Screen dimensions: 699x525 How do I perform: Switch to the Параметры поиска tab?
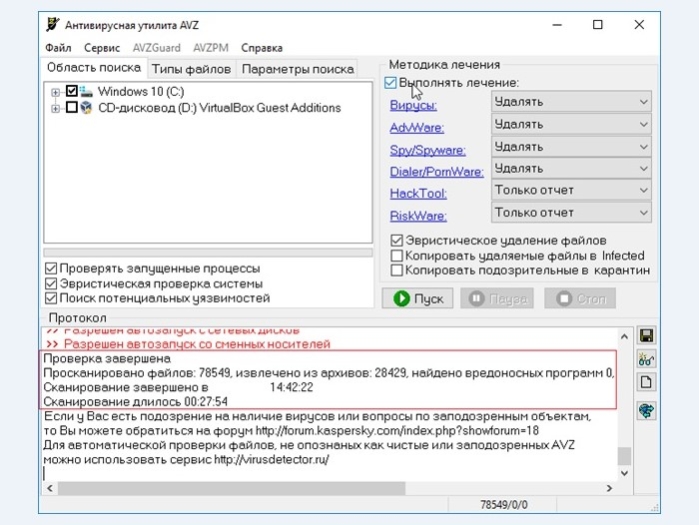[297, 69]
